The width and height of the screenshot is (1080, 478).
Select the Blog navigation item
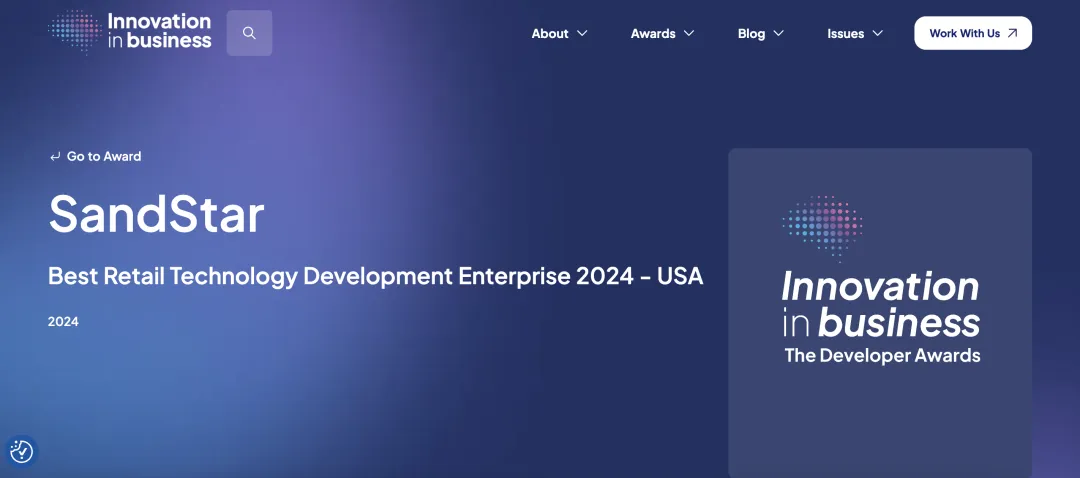(751, 33)
